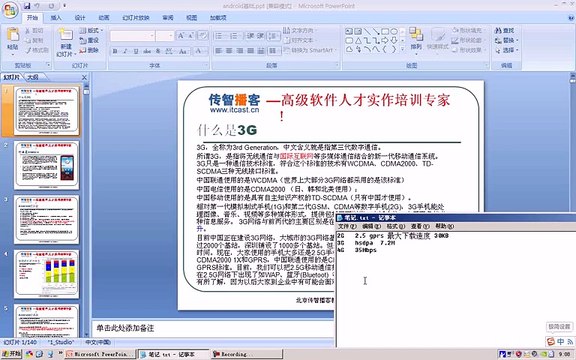The height and width of the screenshot is (360, 576).
Task: Open 格式 menu in Notepad
Action: 396,226
